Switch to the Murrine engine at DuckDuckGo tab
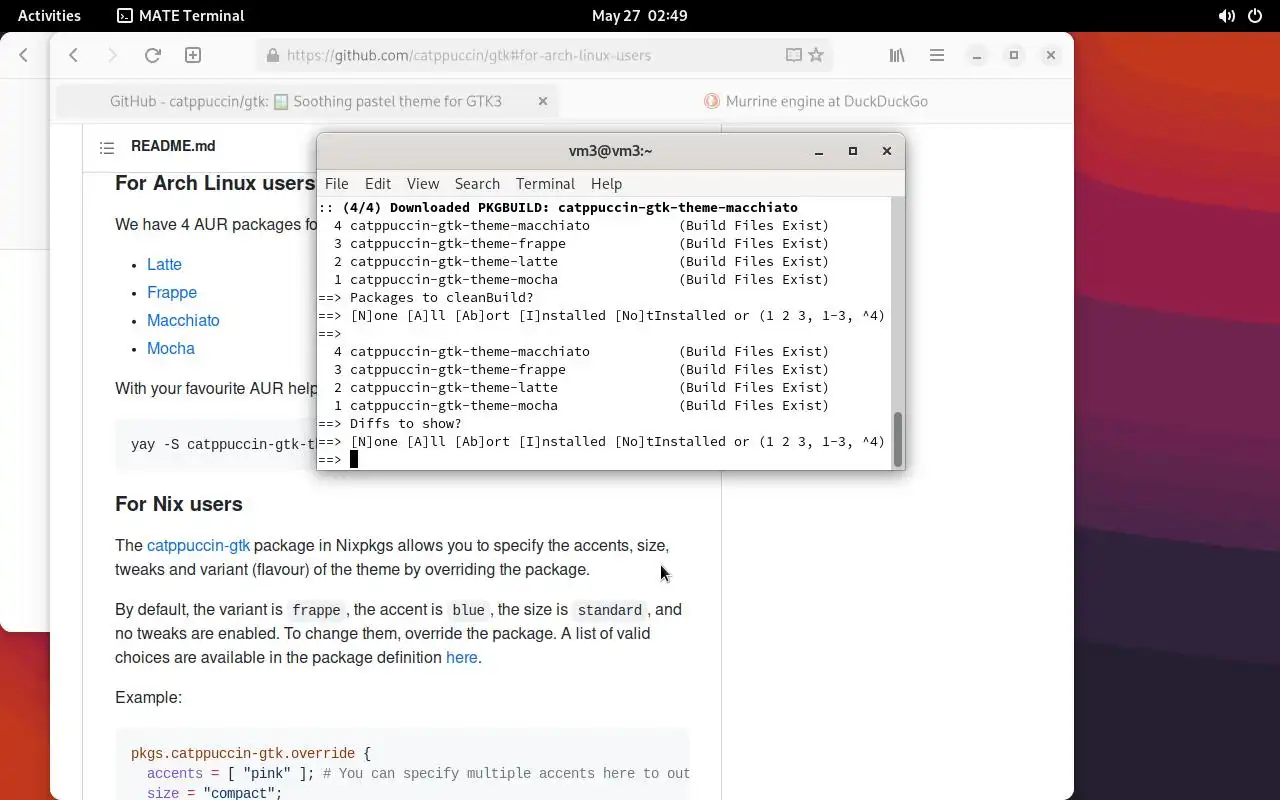Viewport: 1280px width, 800px height. point(815,101)
